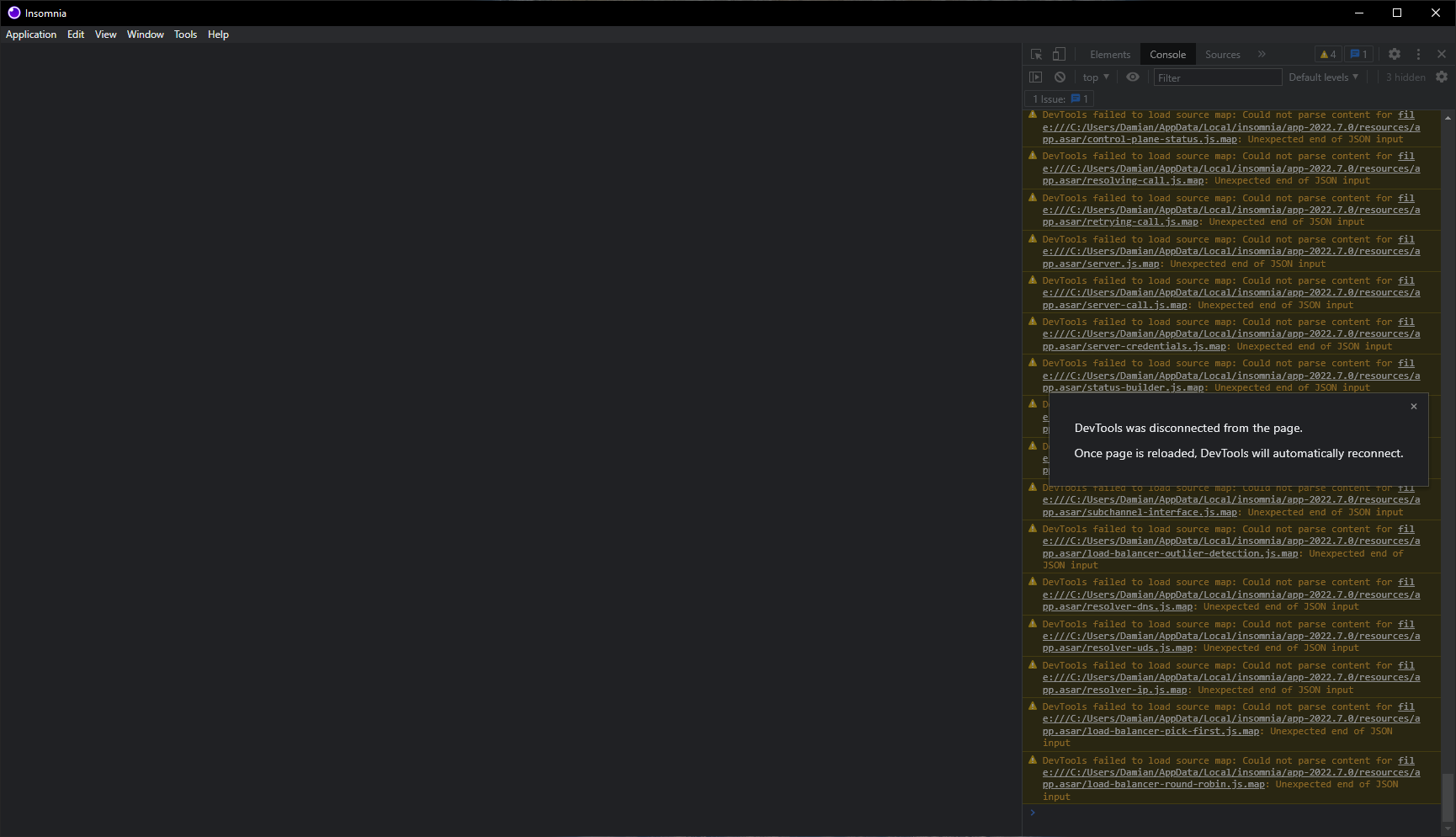Open the customize DevTools three-dot menu
1456x837 pixels.
tap(1418, 53)
